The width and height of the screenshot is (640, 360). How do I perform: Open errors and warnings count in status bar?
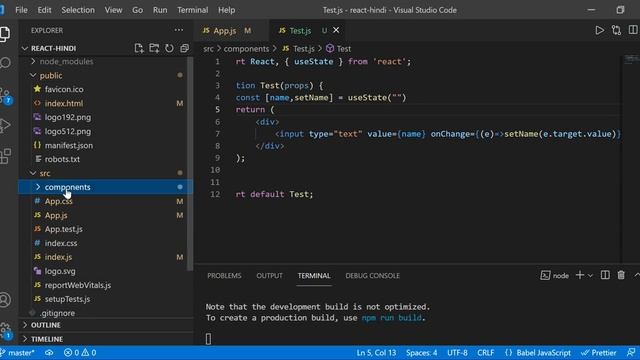(80, 353)
